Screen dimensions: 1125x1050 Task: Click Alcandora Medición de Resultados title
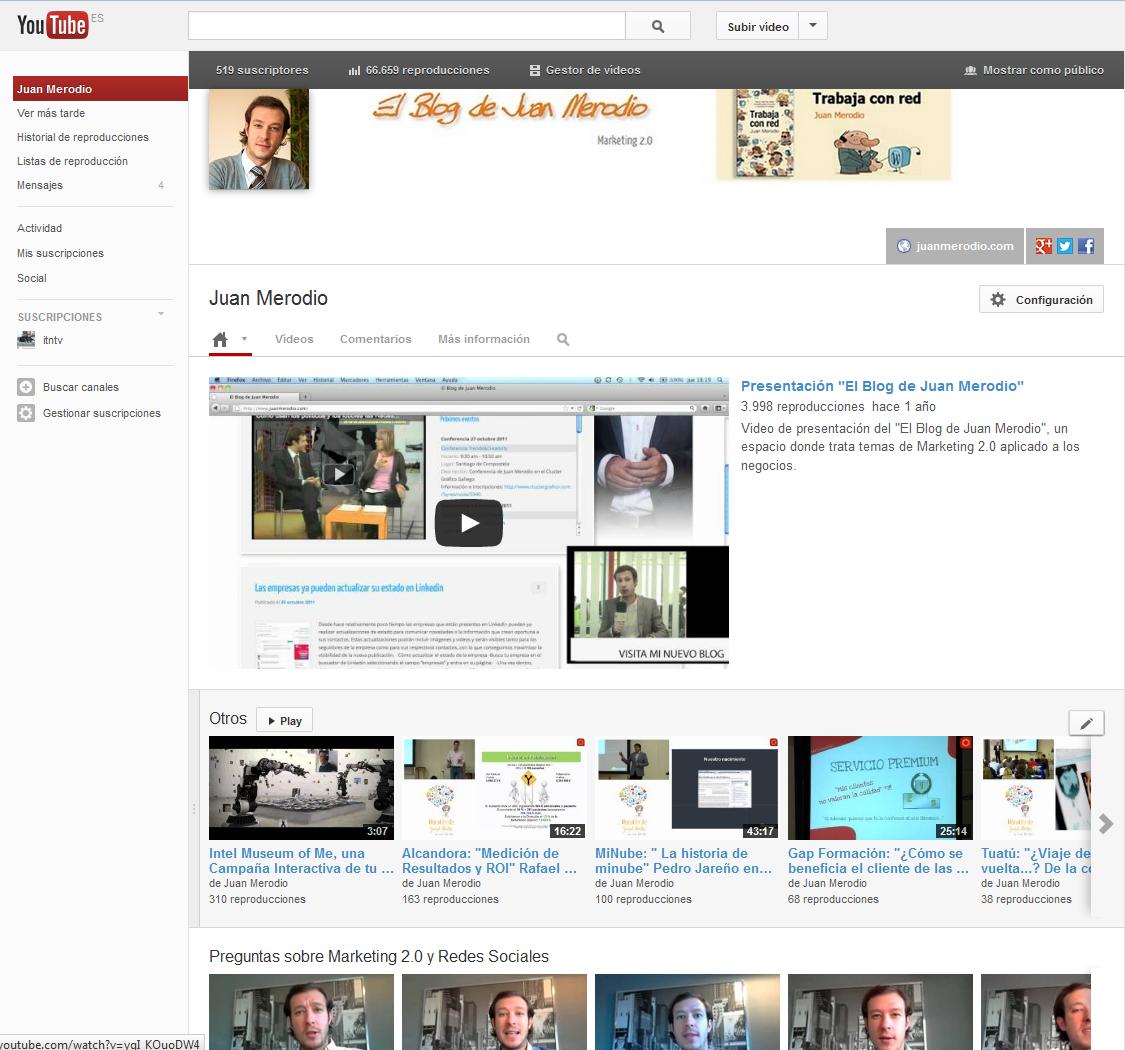click(489, 861)
